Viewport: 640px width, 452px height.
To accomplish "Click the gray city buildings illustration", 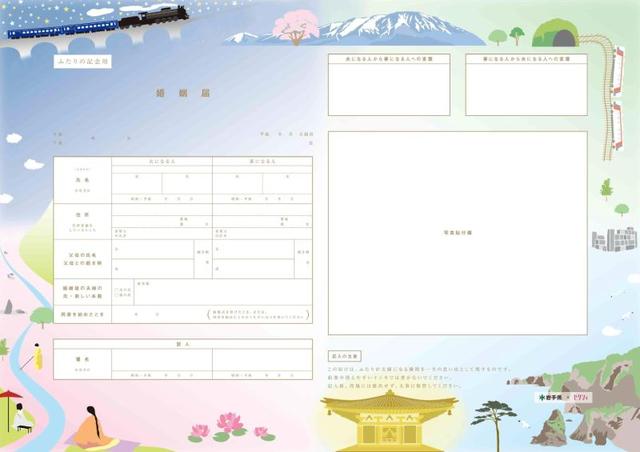I will pos(614,240).
